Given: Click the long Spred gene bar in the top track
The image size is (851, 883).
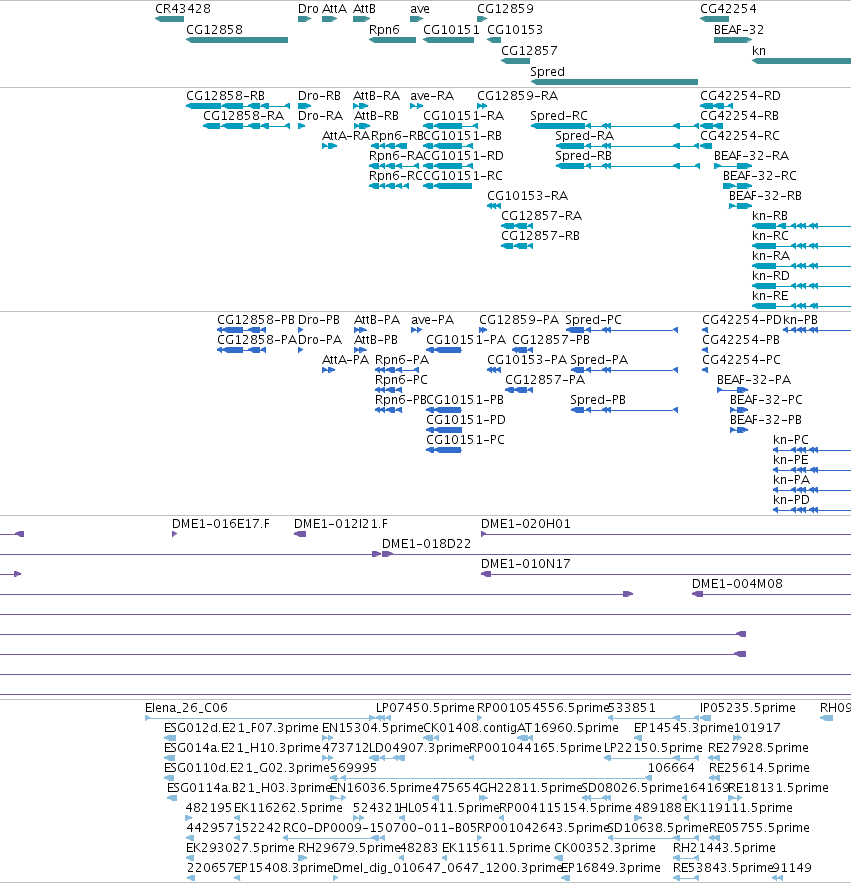Looking at the screenshot, I should pyautogui.click(x=614, y=82).
